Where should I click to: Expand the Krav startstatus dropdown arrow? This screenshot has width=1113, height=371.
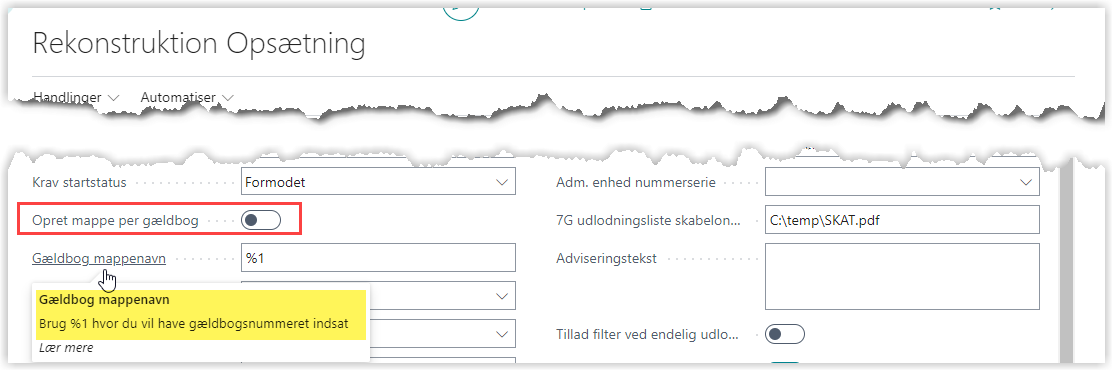[x=503, y=182]
